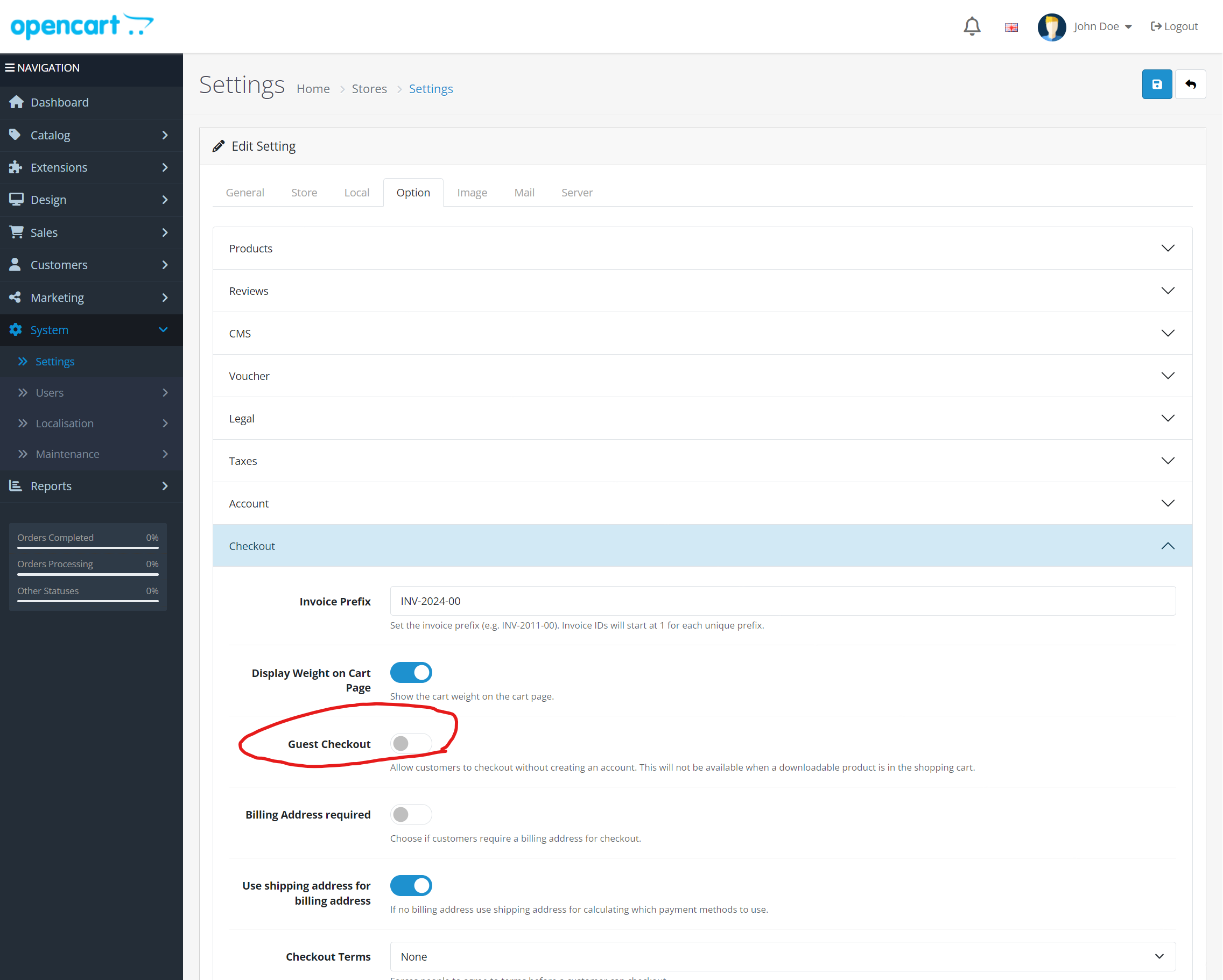Click the Edit Setting pencil icon
This screenshot has height=980, width=1223.
coord(219,146)
